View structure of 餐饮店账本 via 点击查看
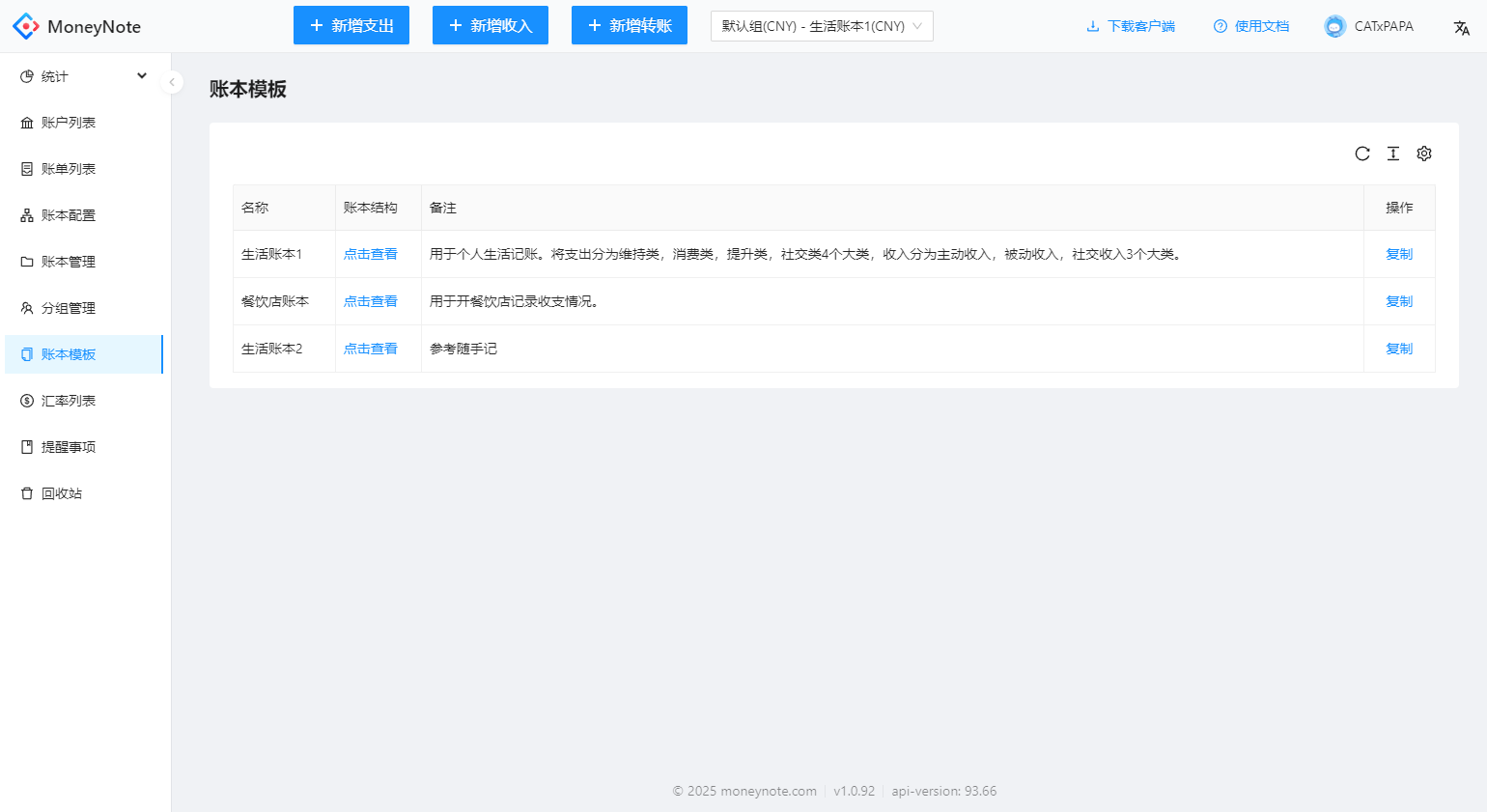 (x=371, y=301)
